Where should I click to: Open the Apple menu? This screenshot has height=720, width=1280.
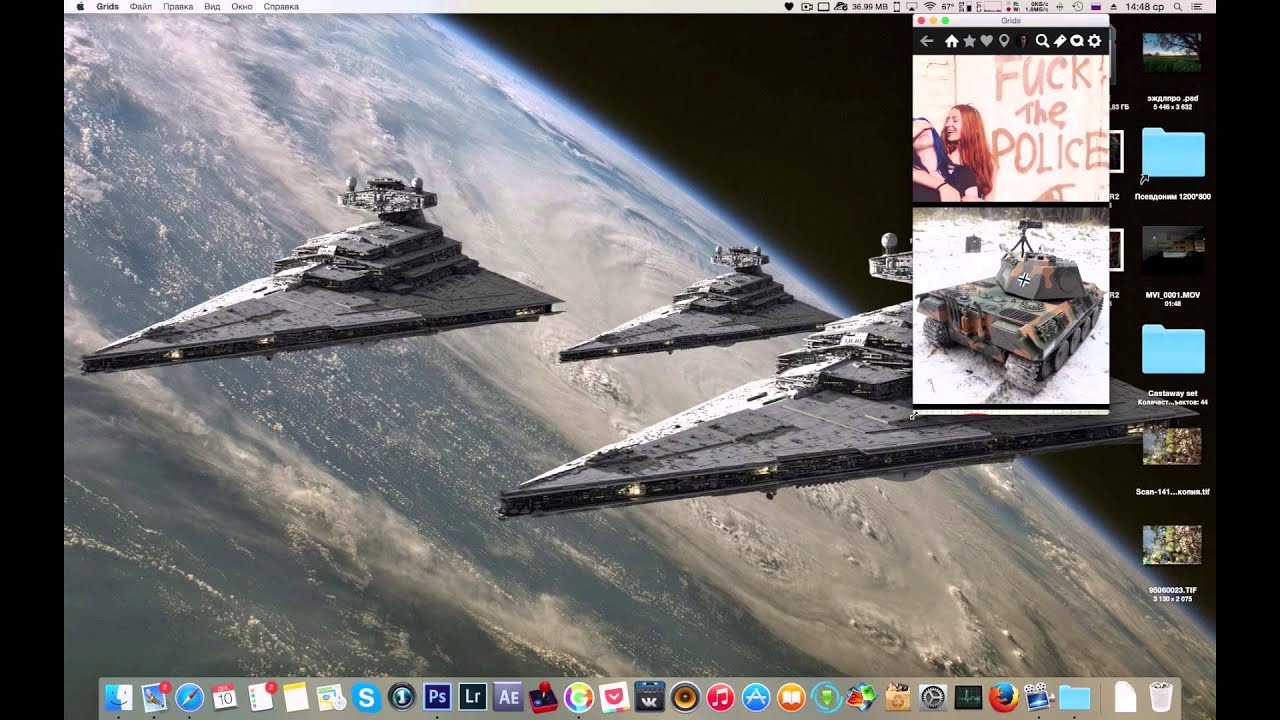click(x=80, y=6)
